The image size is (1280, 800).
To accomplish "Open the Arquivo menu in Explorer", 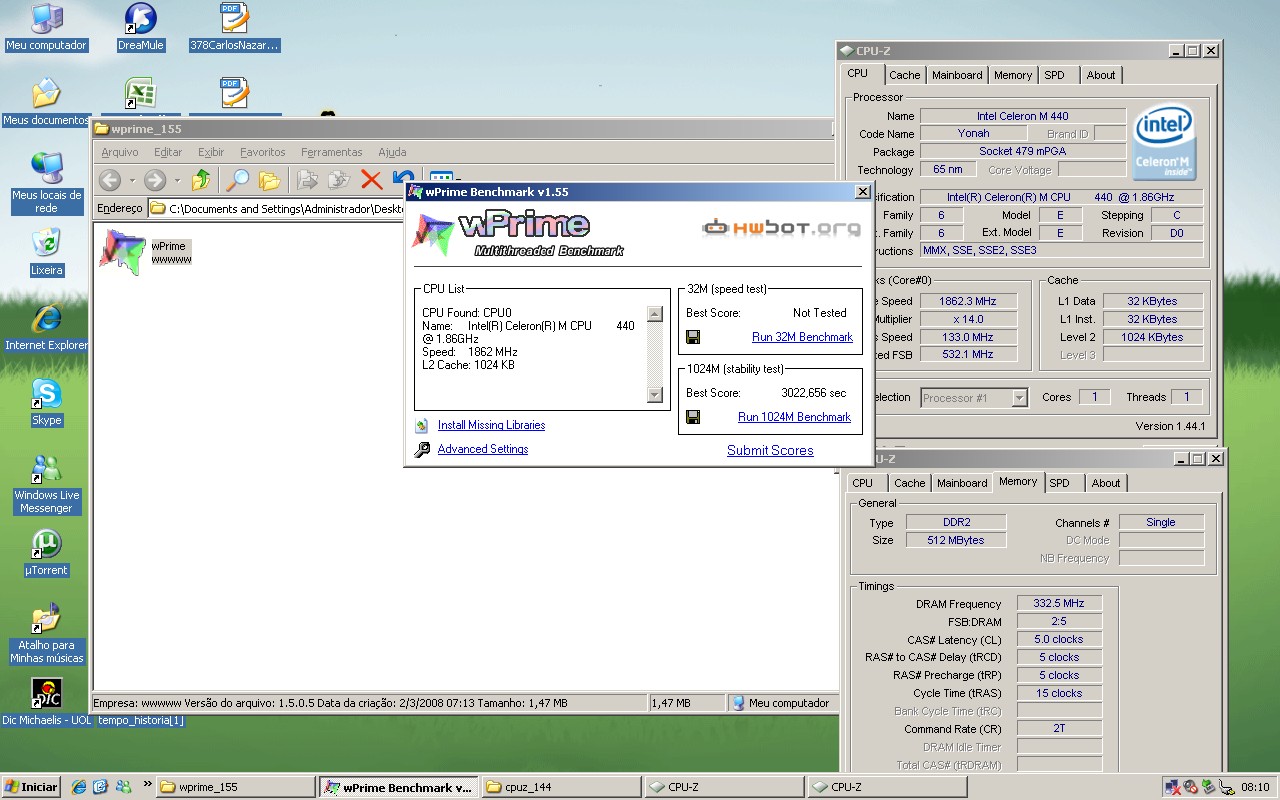I will 120,152.
